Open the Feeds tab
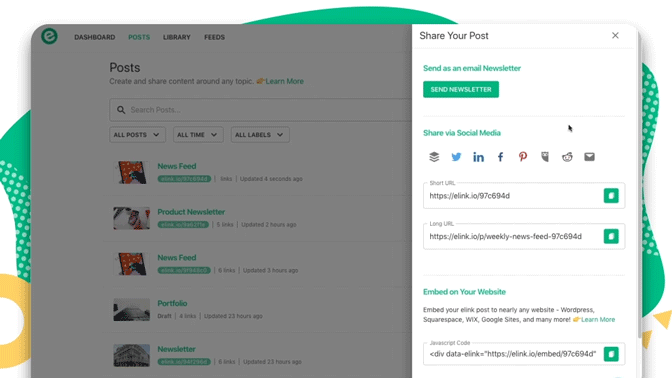Viewport: 672px width, 378px height. [x=214, y=37]
